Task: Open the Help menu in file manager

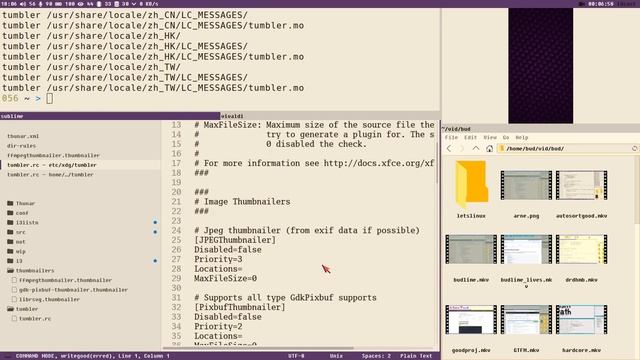Action: click(522, 138)
